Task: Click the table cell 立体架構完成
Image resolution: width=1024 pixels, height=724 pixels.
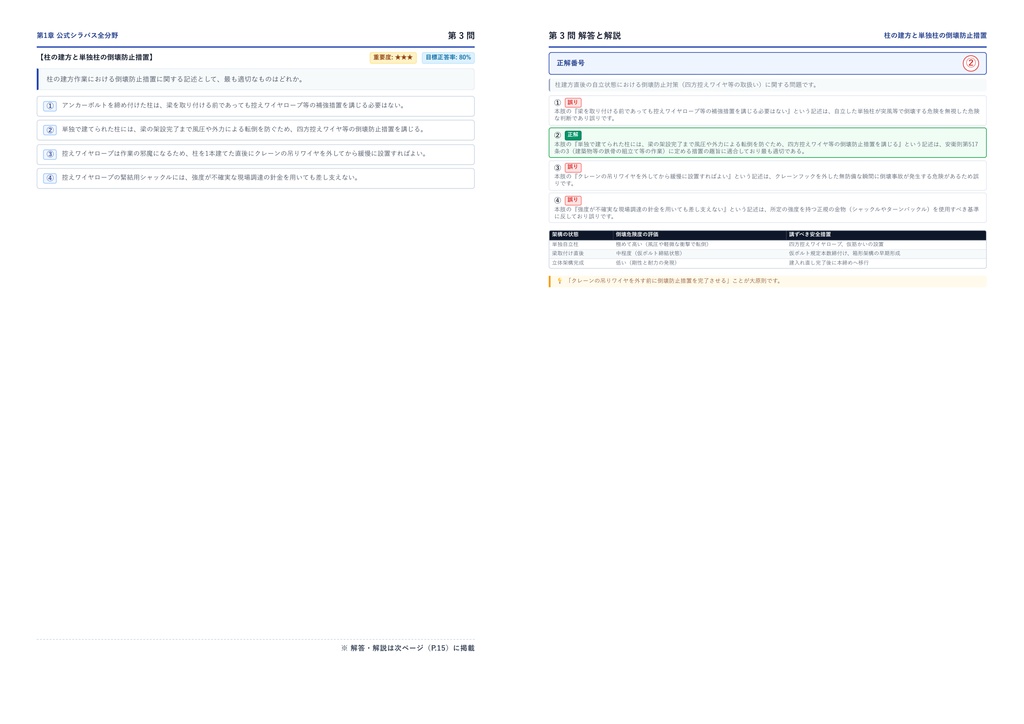Action: (x=568, y=263)
